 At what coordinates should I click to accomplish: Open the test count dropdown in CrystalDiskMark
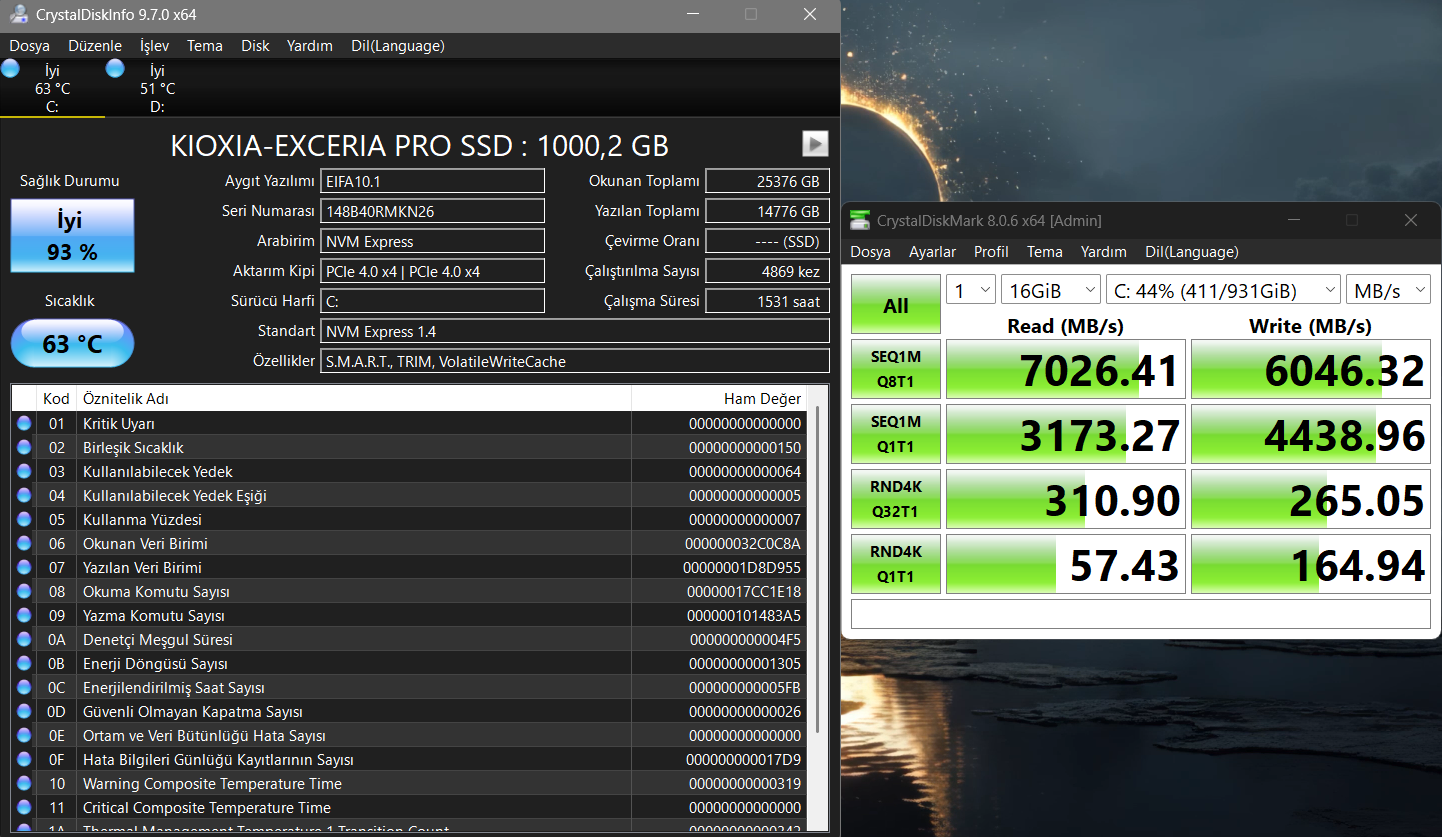[971, 290]
